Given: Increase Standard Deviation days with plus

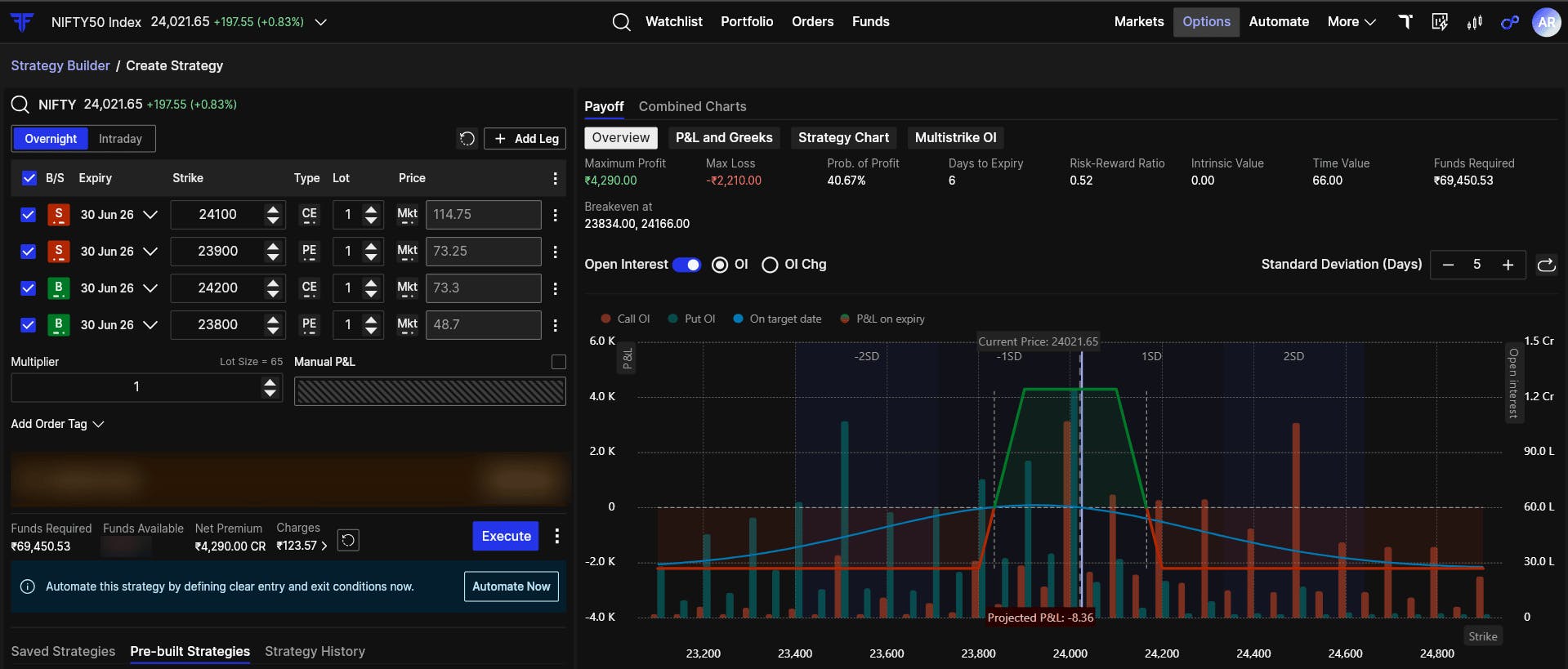Looking at the screenshot, I should pos(1508,265).
